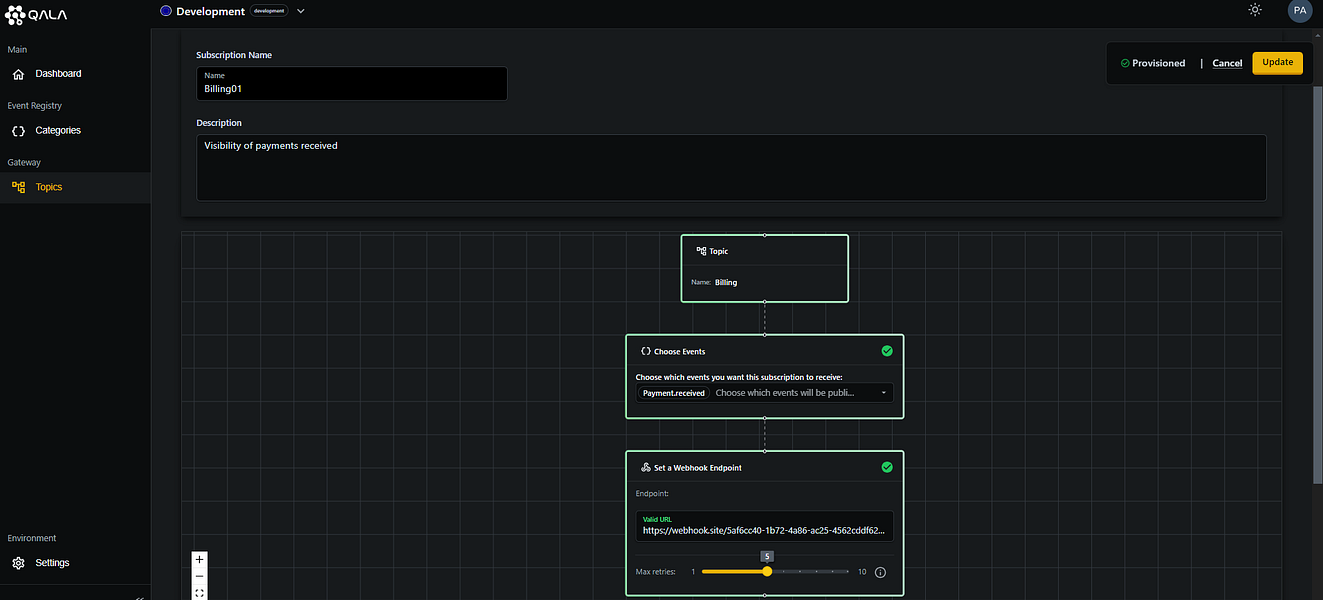Open the events selection dropdown arrow
Viewport: 1323px width, 600px height.
click(x=884, y=393)
